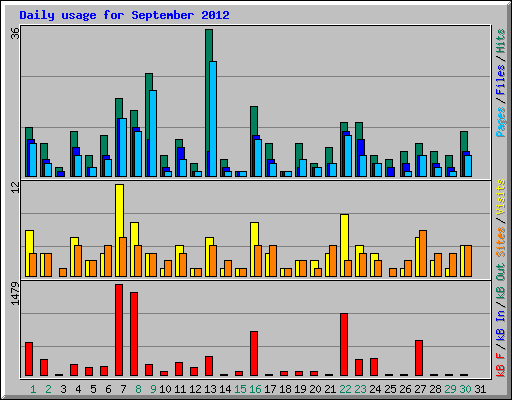Screen dimensions: 512x400
Task: Click the orange 'Sites' legend word
Action: [500, 242]
